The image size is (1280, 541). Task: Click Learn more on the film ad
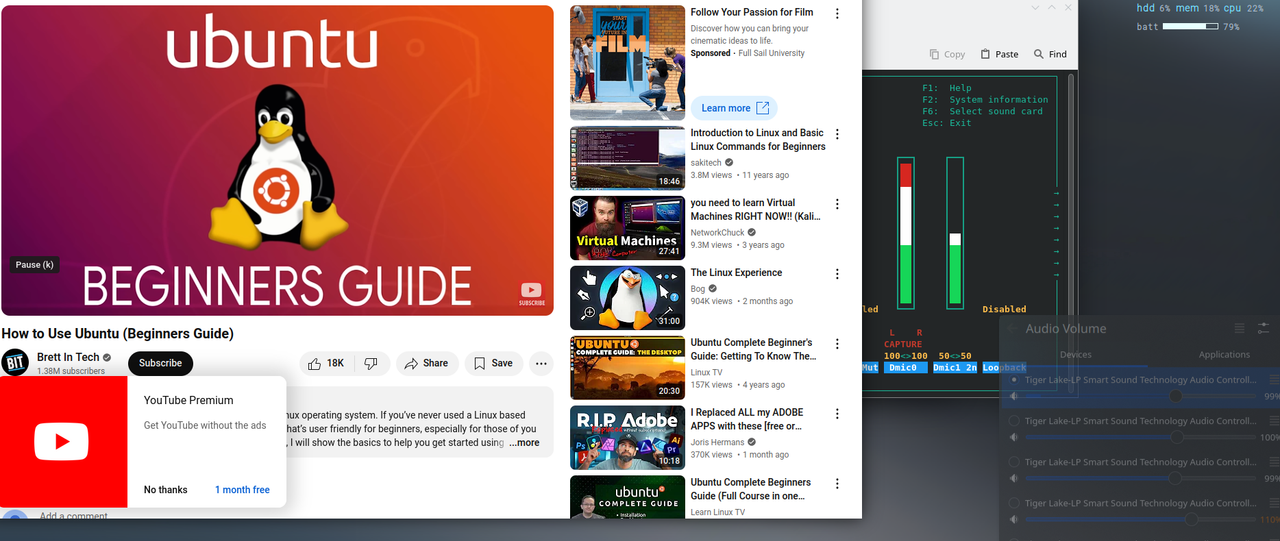[x=734, y=108]
